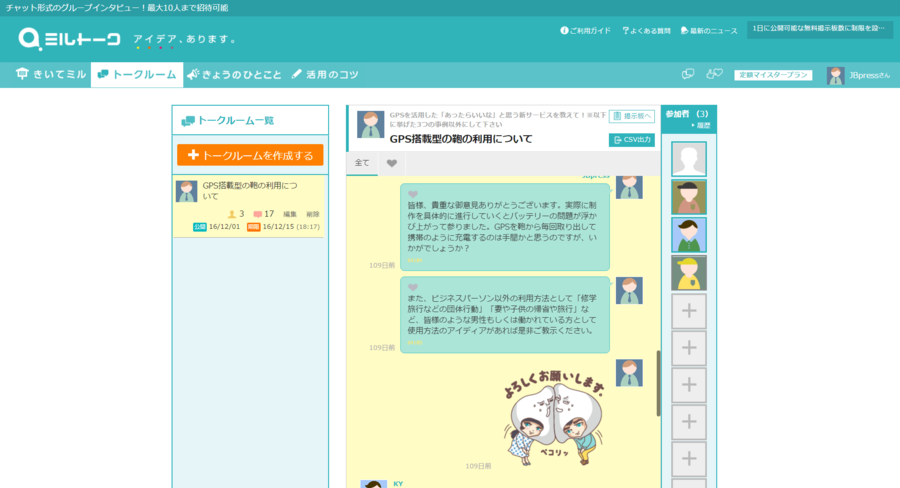The image size is (900, 488).
Task: Click the chat area vertical scrollbar
Action: point(657,380)
